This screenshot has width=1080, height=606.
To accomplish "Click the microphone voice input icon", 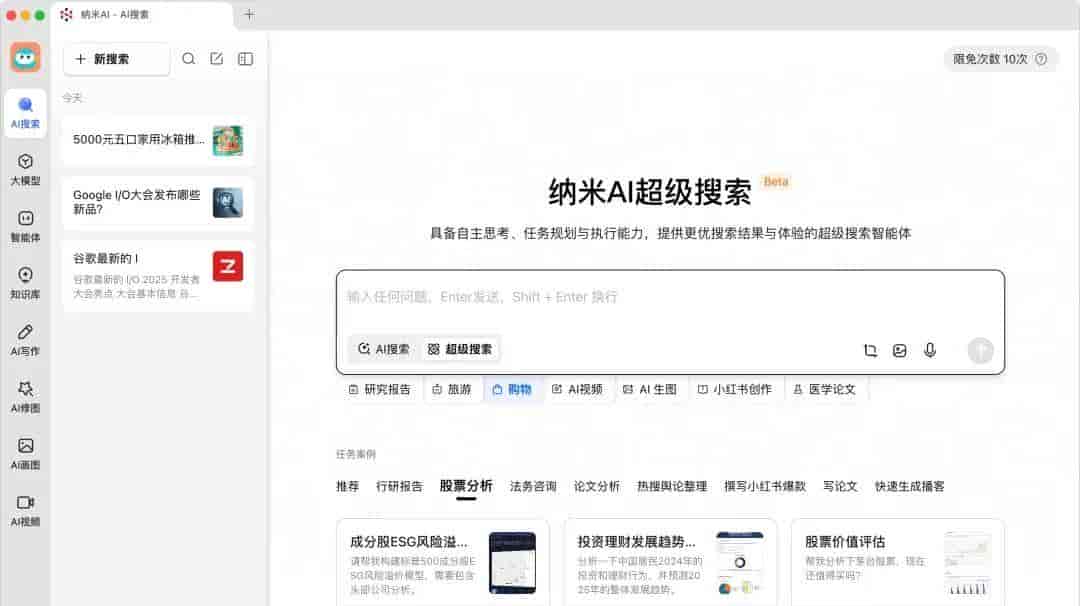I will click(930, 350).
